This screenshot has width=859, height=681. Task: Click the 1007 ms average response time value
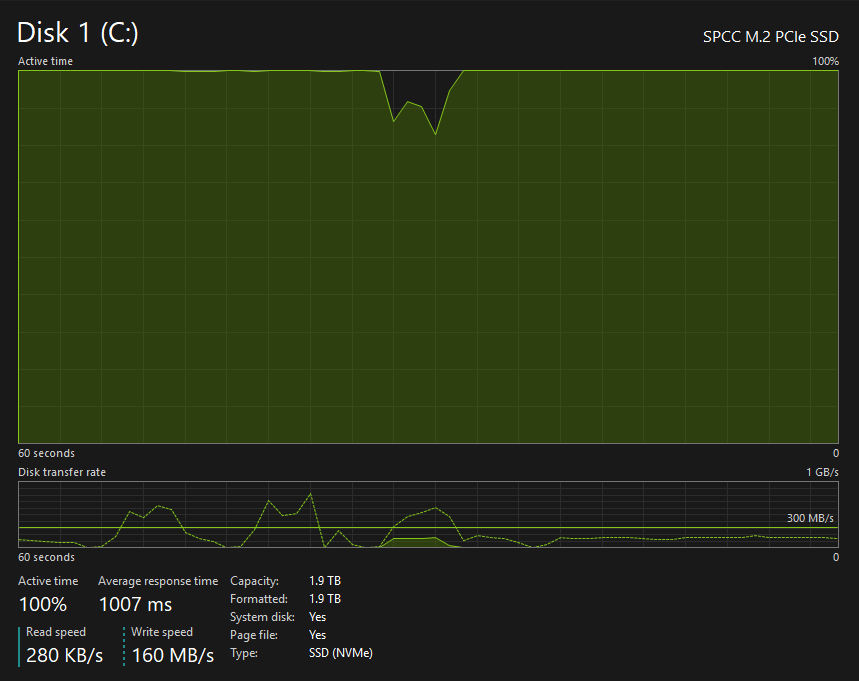(x=135, y=604)
